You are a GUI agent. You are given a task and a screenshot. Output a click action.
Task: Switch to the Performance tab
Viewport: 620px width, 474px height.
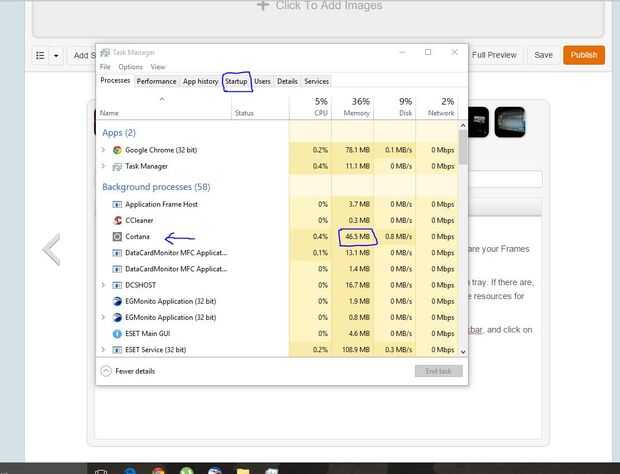[157, 81]
